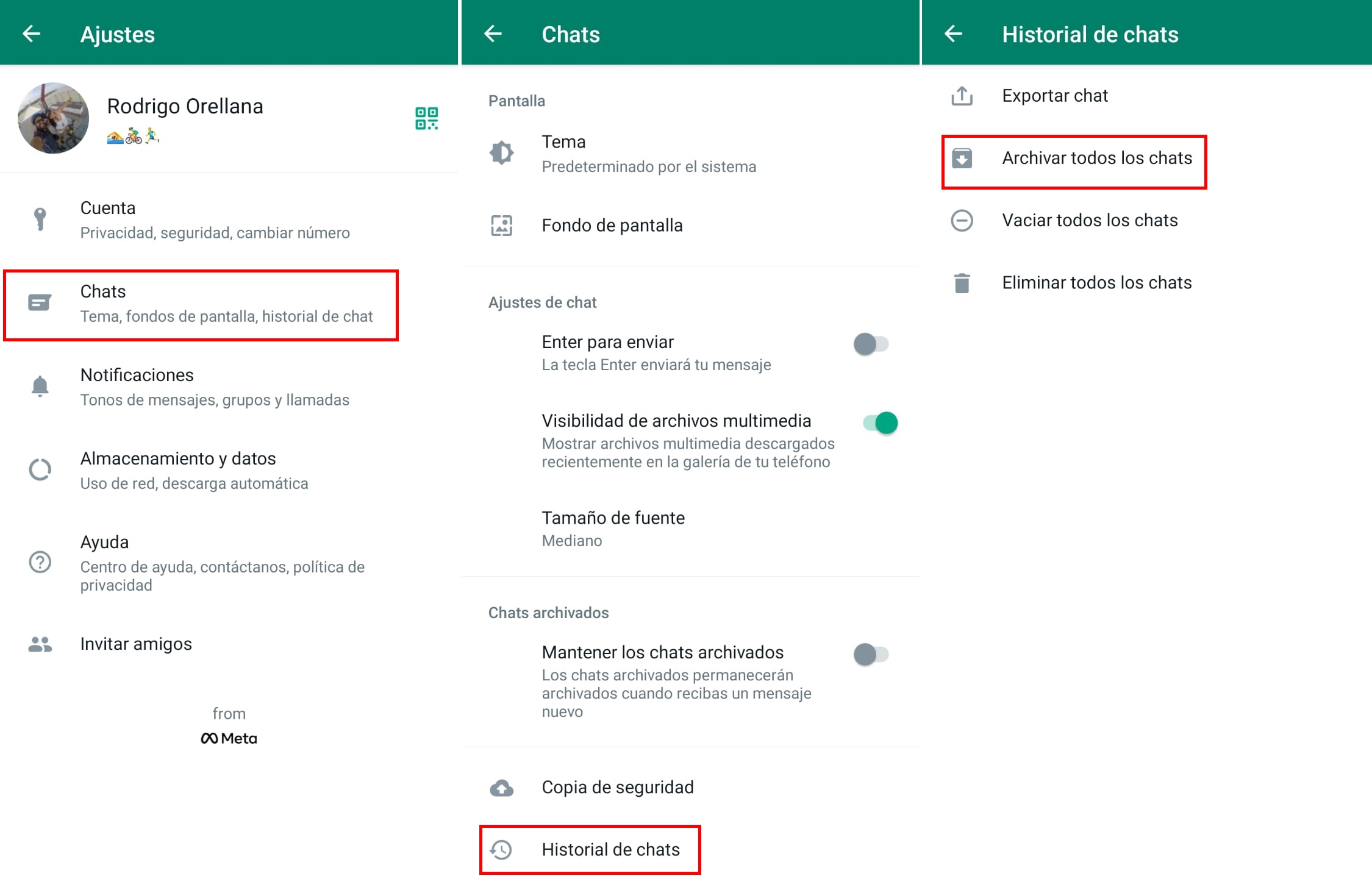Go back using the arrow in Ajustes header
1372x887 pixels.
[x=32, y=34]
